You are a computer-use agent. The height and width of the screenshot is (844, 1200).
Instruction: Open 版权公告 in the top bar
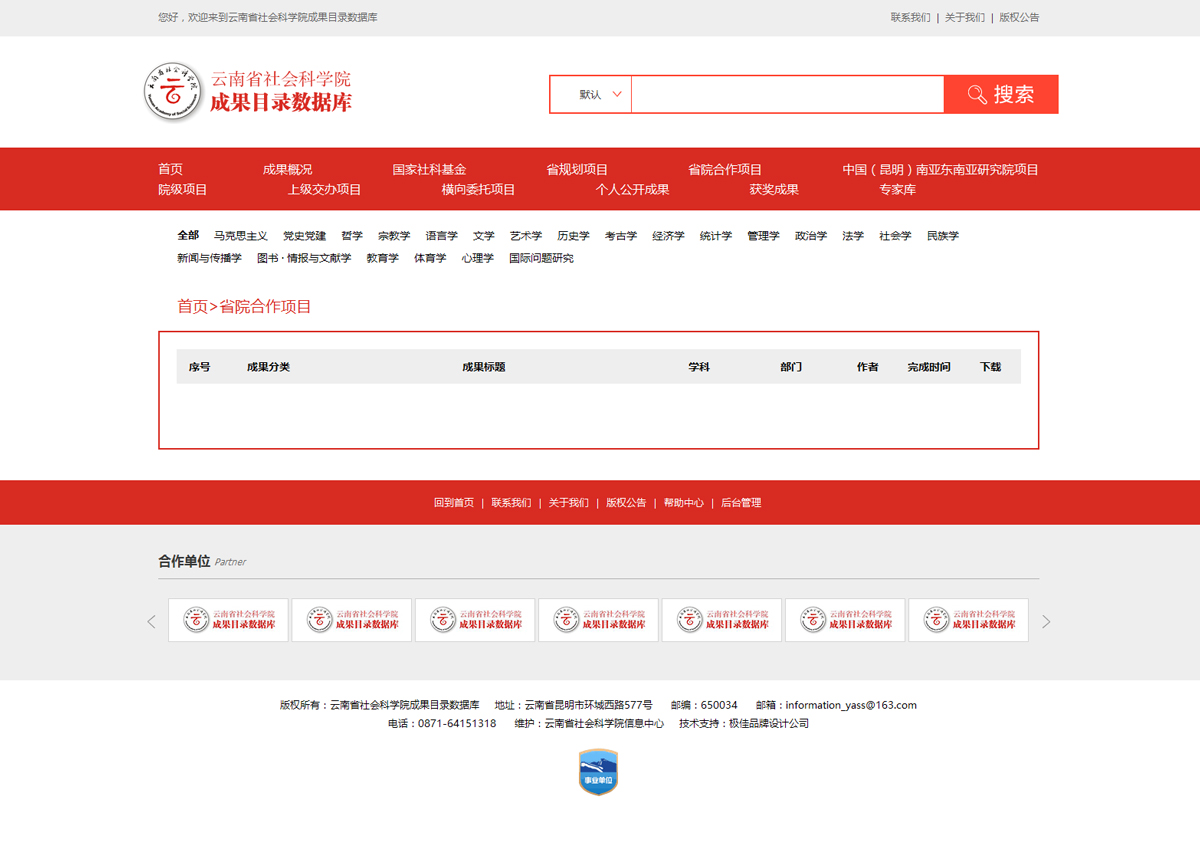click(1019, 17)
